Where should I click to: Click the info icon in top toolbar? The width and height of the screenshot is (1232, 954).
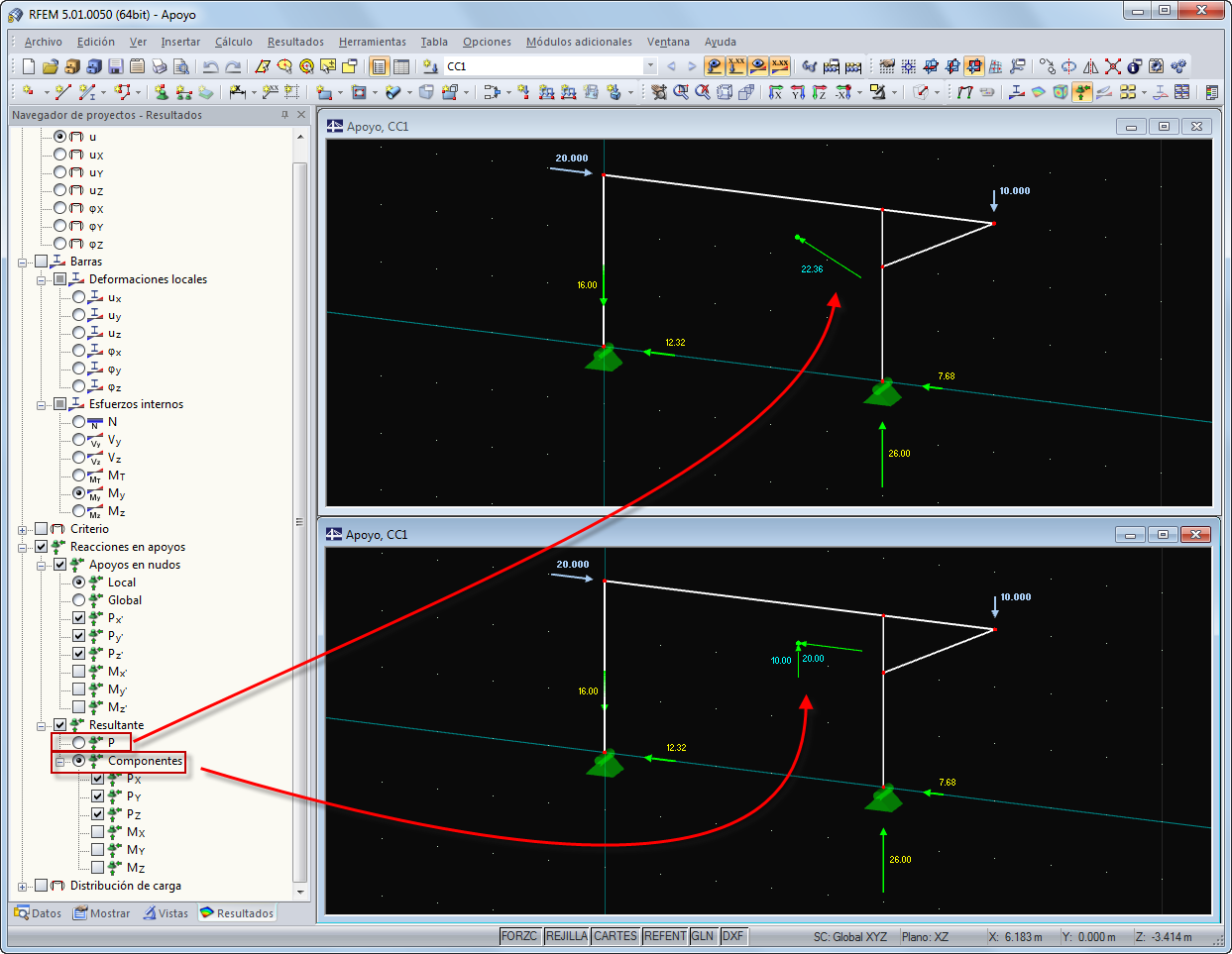[1135, 66]
